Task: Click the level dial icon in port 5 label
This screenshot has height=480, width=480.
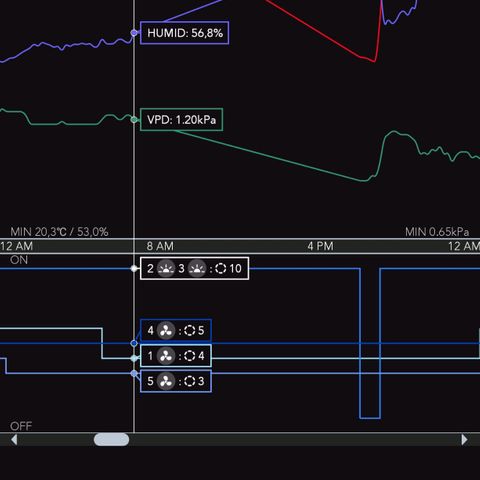Action: tap(189, 381)
